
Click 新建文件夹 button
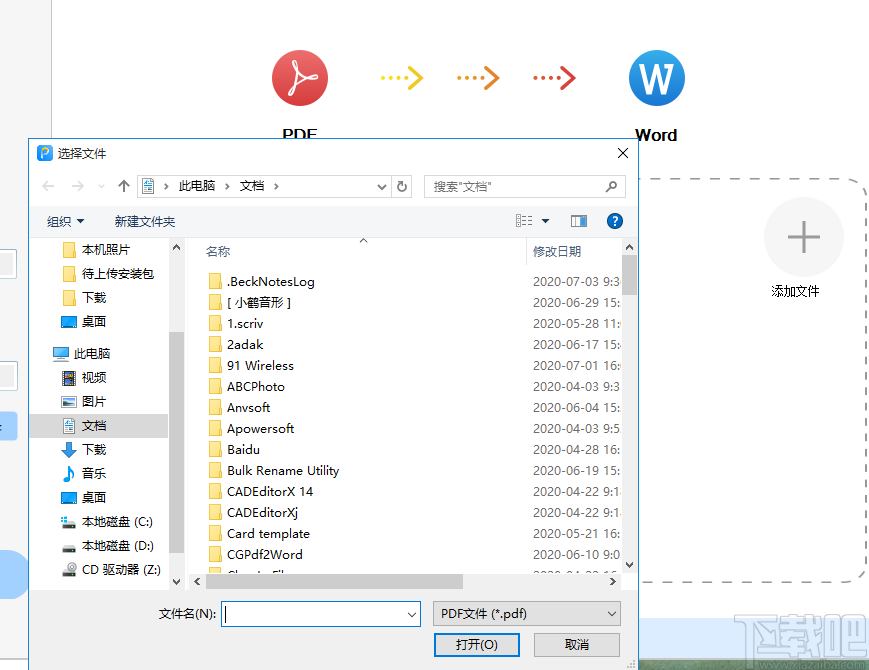[145, 222]
